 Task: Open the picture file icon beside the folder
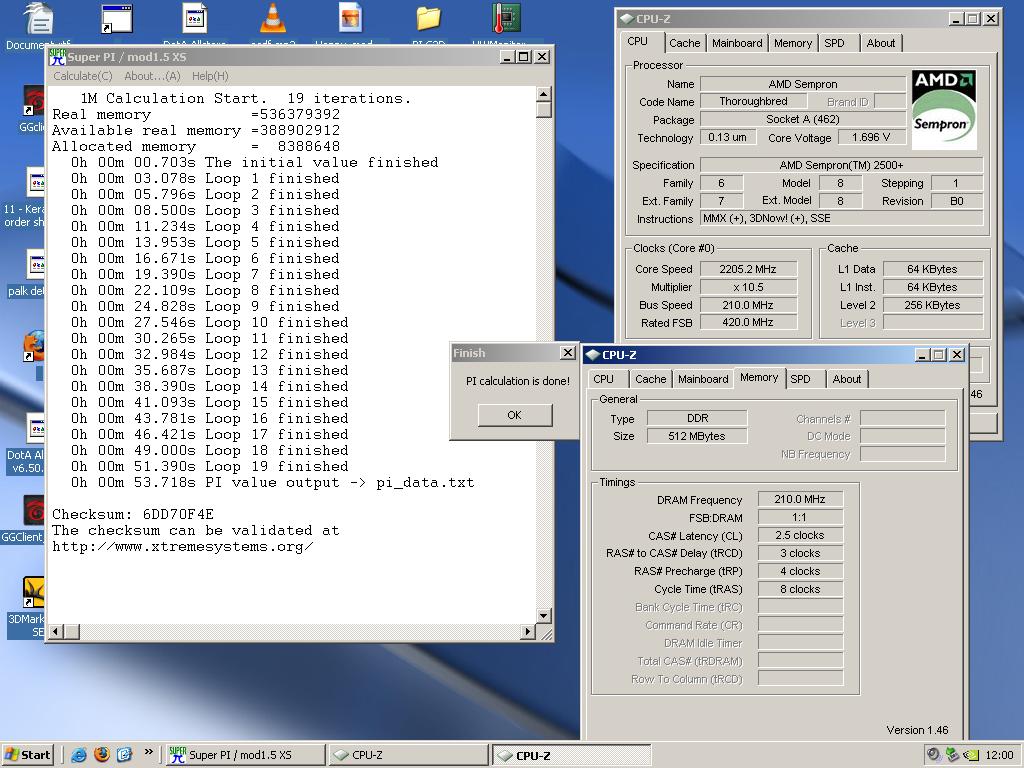point(351,18)
